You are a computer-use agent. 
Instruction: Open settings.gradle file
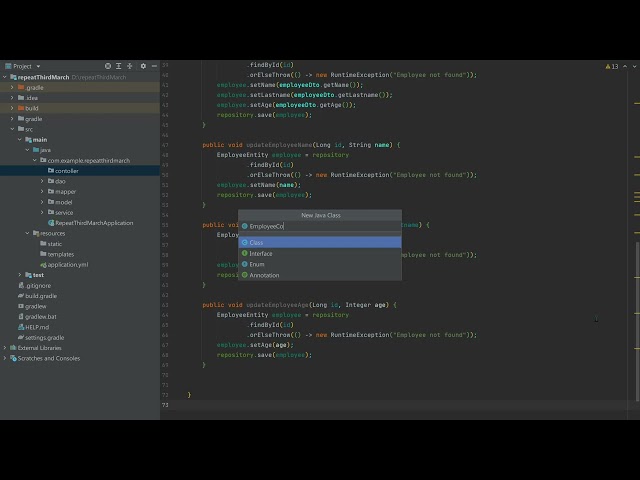click(x=44, y=338)
